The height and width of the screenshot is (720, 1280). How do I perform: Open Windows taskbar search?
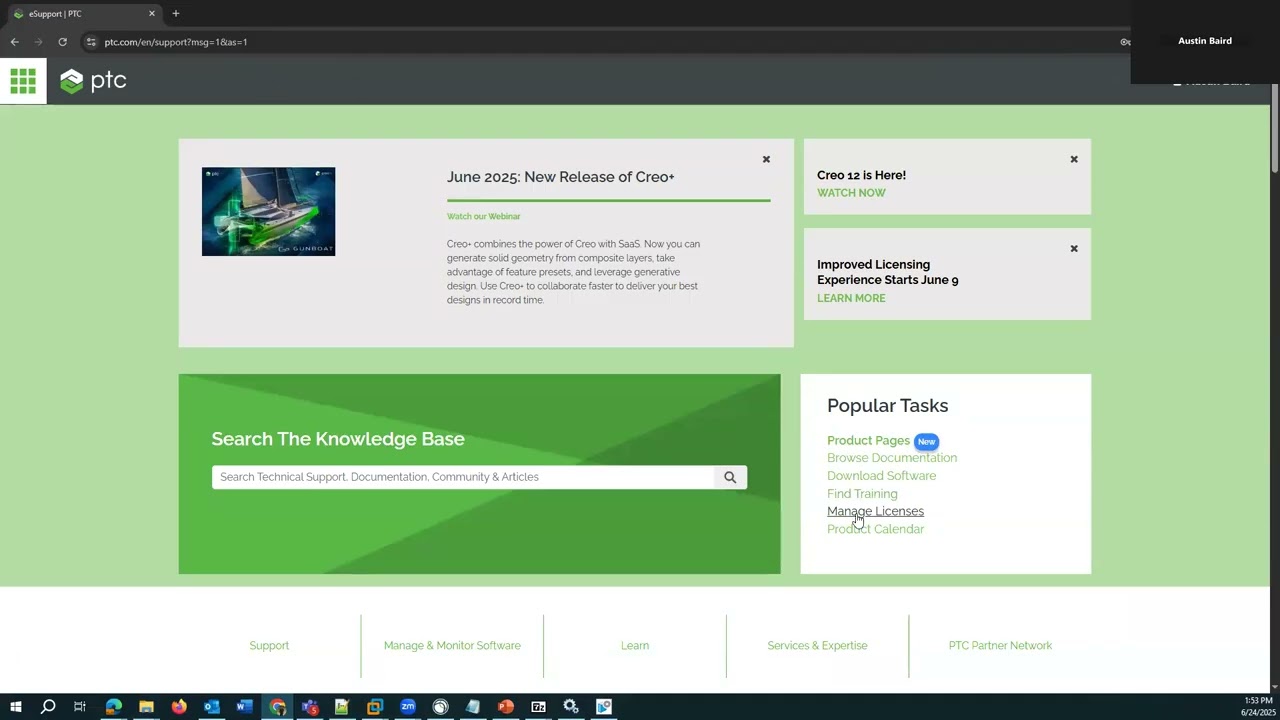point(47,707)
